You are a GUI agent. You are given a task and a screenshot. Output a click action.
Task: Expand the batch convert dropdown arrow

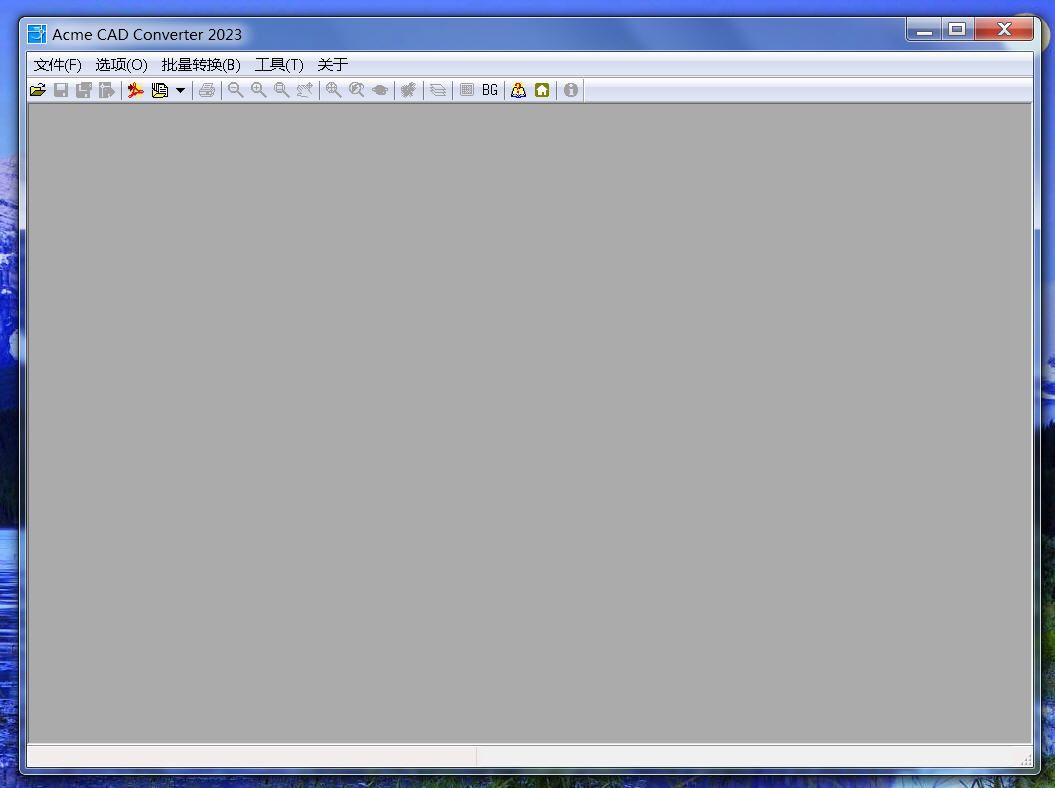tap(180, 90)
